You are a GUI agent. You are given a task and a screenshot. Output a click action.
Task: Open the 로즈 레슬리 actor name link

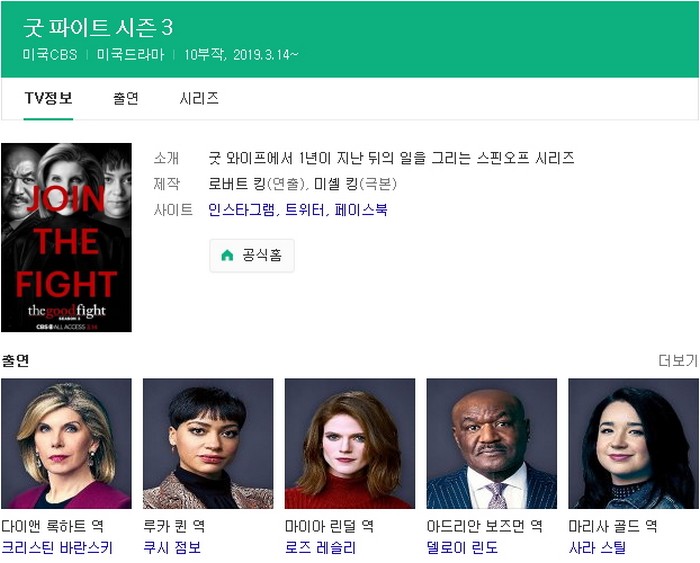[321, 547]
